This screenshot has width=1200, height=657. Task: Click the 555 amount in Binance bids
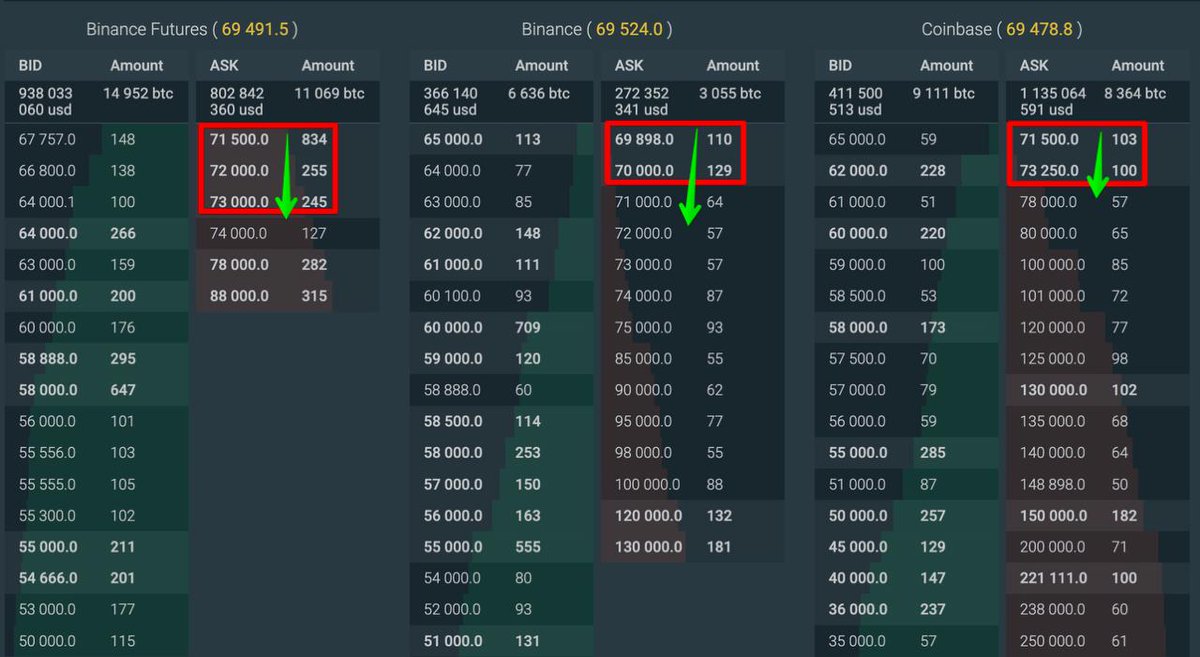(x=528, y=547)
